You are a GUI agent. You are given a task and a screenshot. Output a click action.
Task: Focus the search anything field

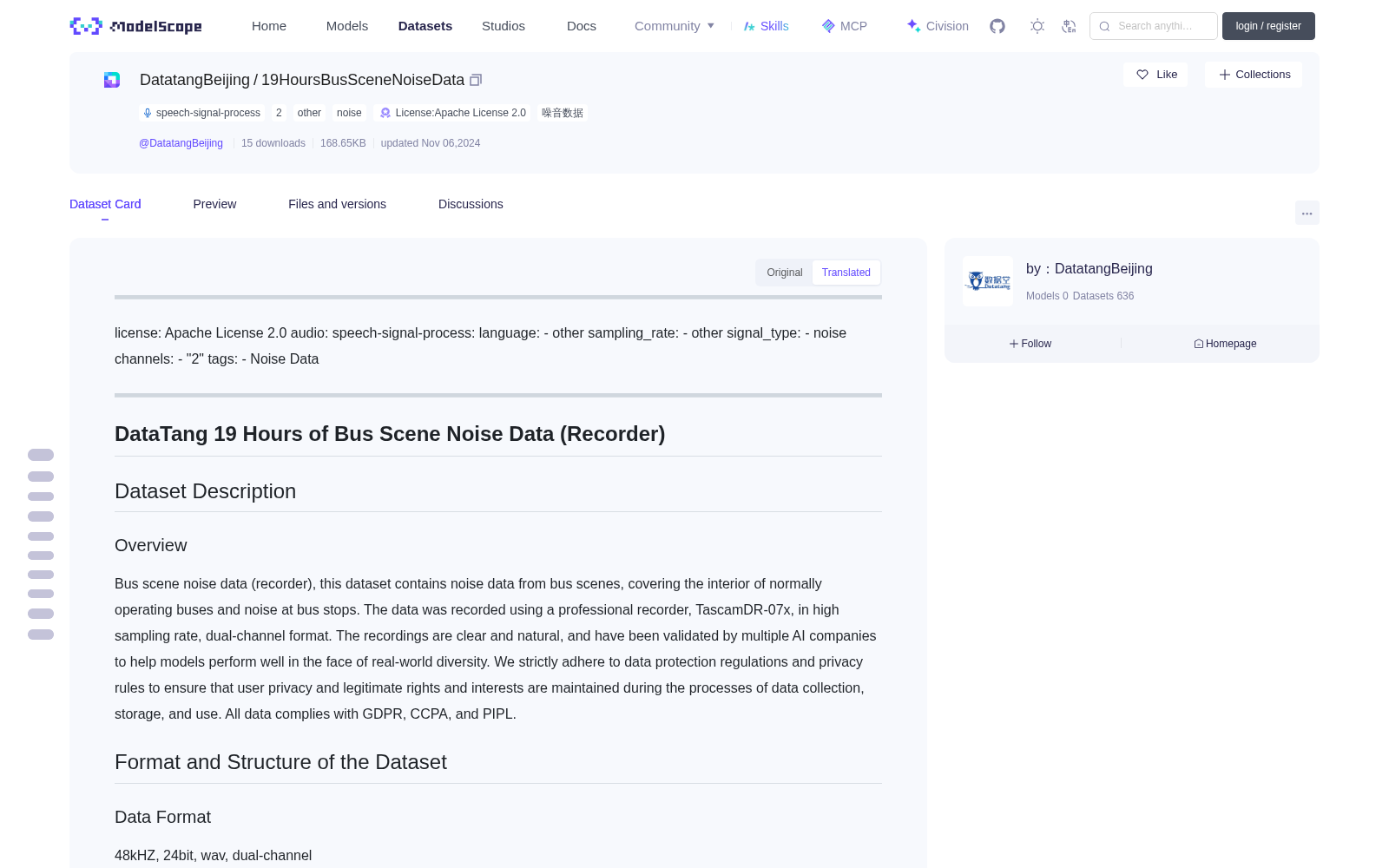tap(1154, 26)
